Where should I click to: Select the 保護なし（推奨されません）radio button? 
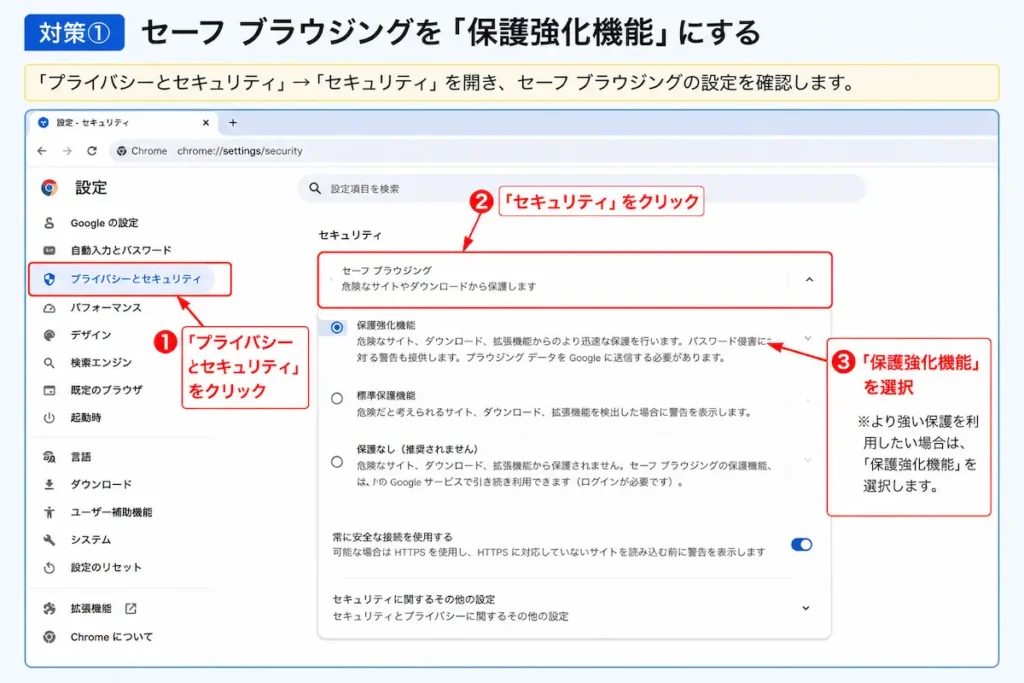tap(337, 462)
